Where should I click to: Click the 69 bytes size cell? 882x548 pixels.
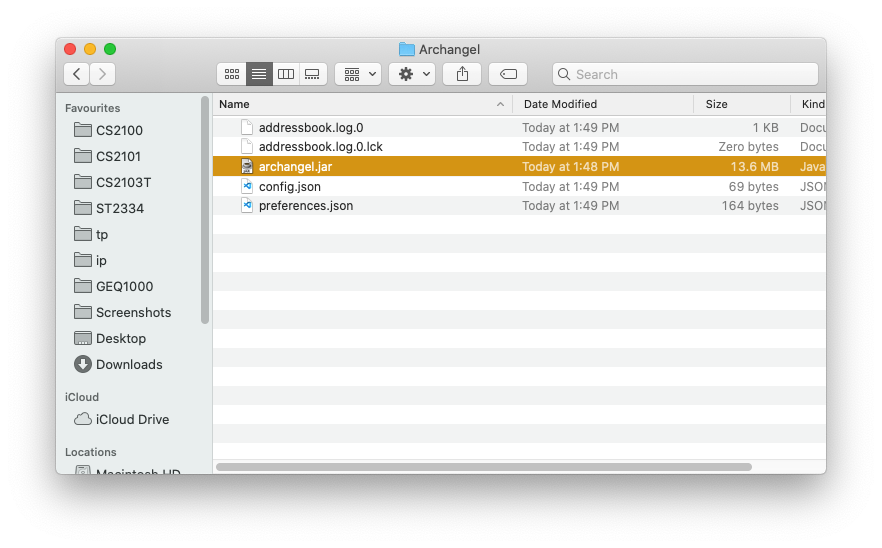[753, 187]
